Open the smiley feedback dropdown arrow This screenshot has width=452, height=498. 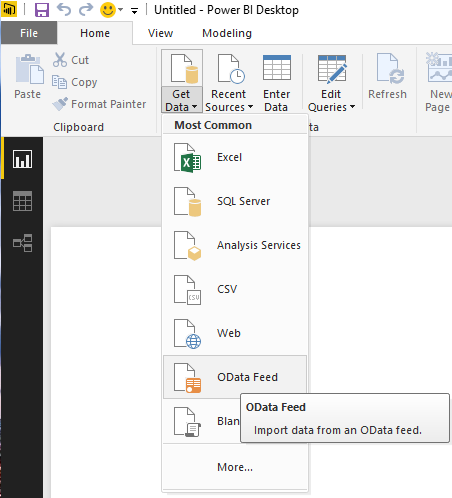coord(121,10)
